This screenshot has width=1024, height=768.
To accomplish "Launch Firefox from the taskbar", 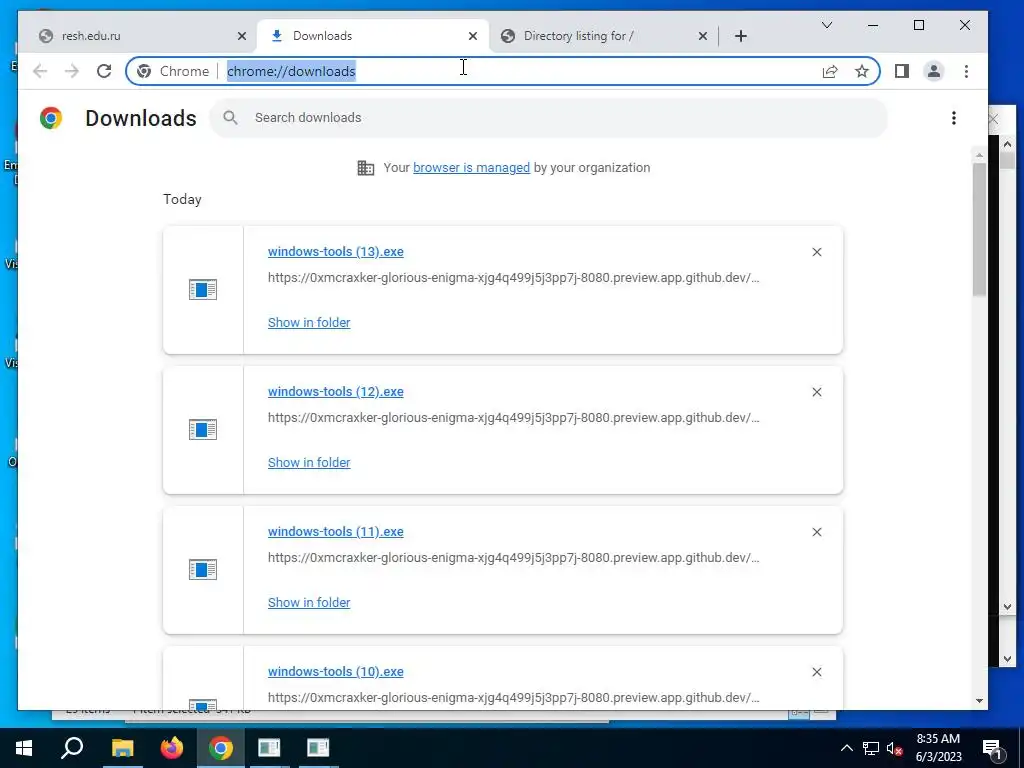I will pos(172,748).
